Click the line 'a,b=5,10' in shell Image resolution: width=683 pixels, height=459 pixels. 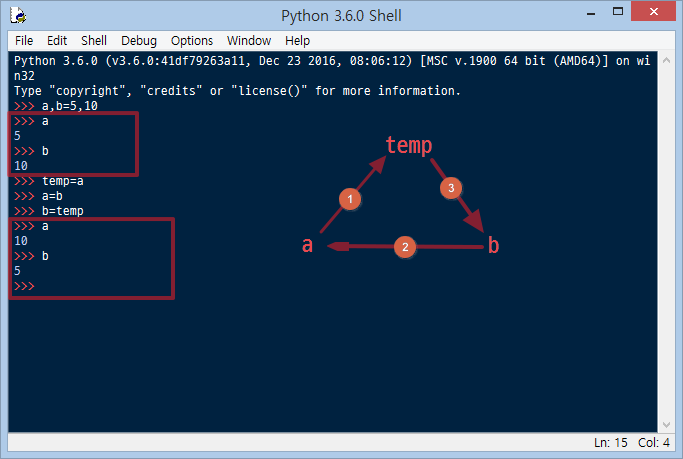pyautogui.click(x=70, y=106)
